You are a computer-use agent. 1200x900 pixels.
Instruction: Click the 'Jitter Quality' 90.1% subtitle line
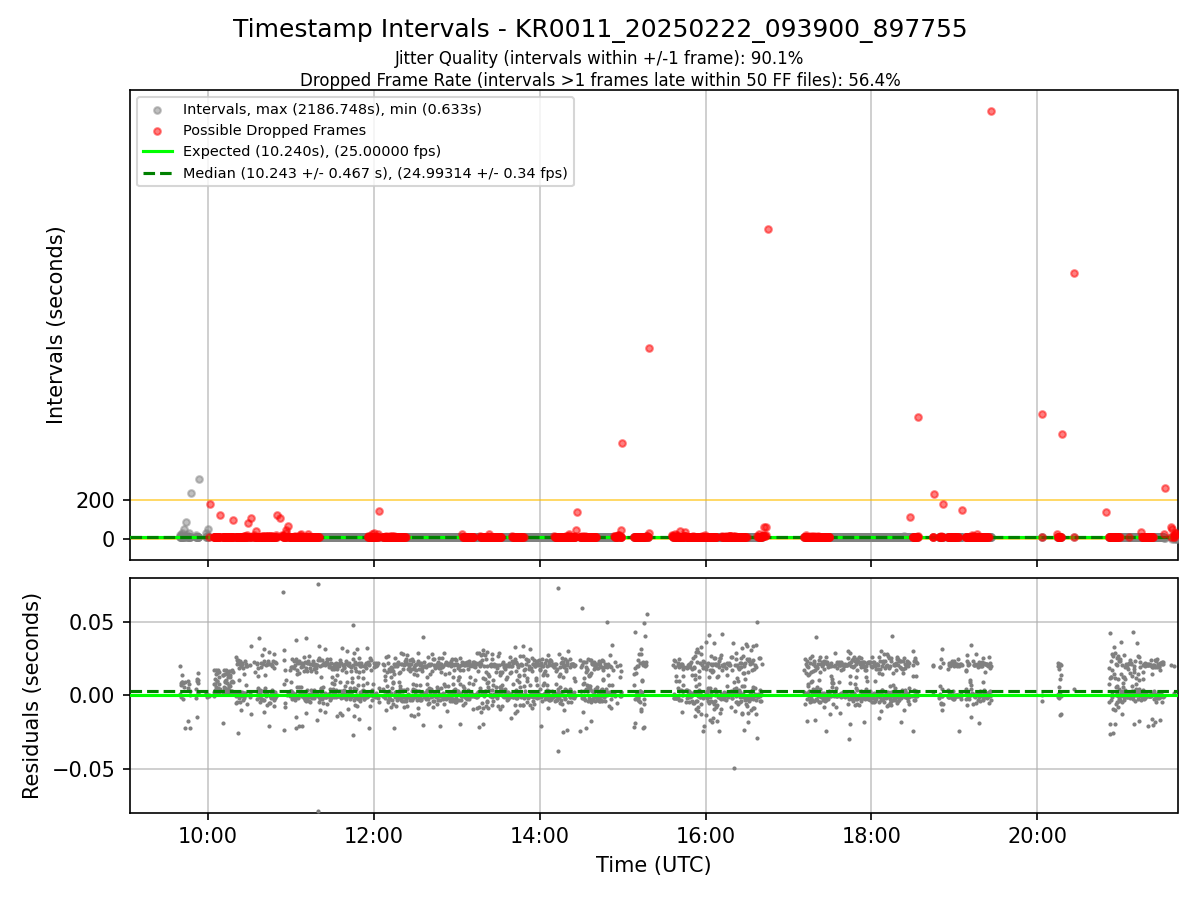[x=600, y=58]
